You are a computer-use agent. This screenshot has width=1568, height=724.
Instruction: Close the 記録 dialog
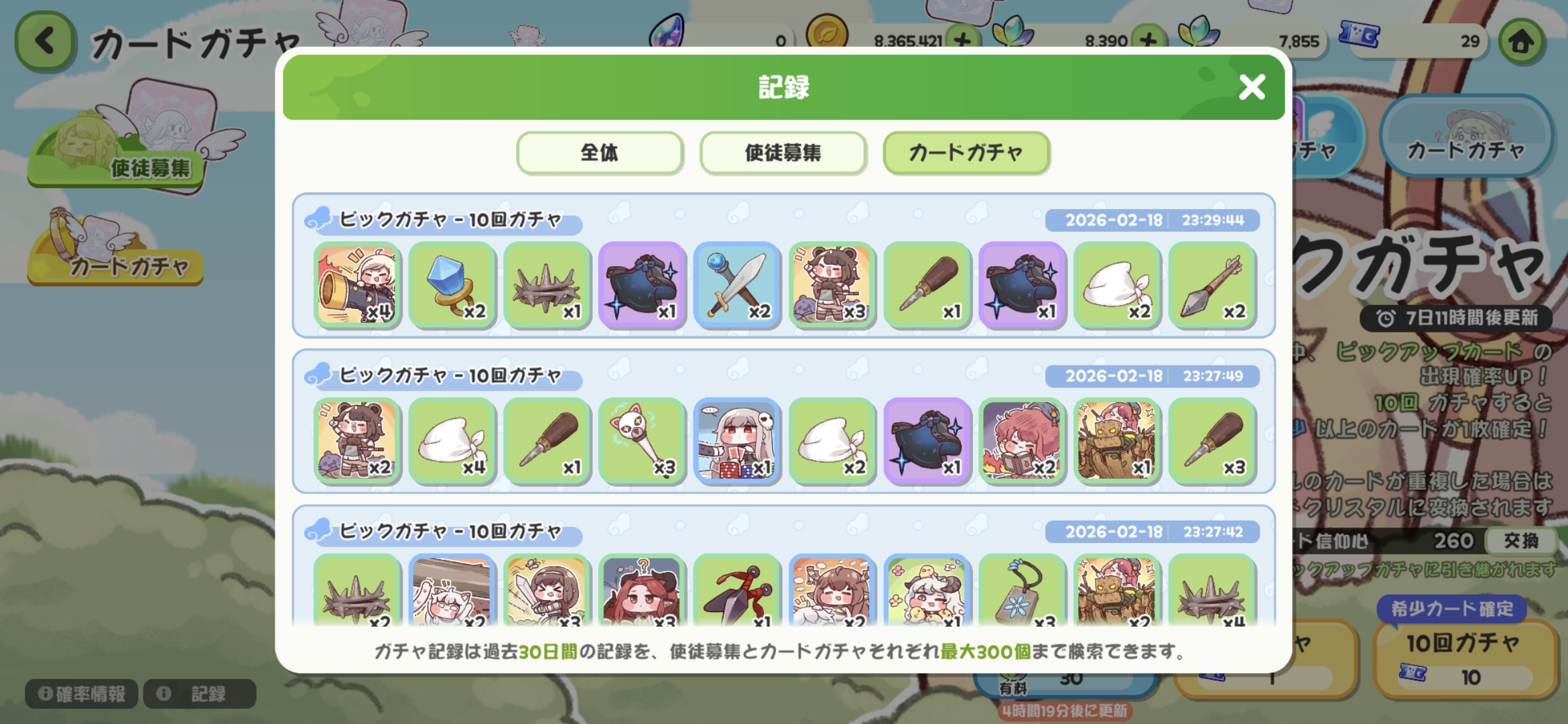(1252, 87)
